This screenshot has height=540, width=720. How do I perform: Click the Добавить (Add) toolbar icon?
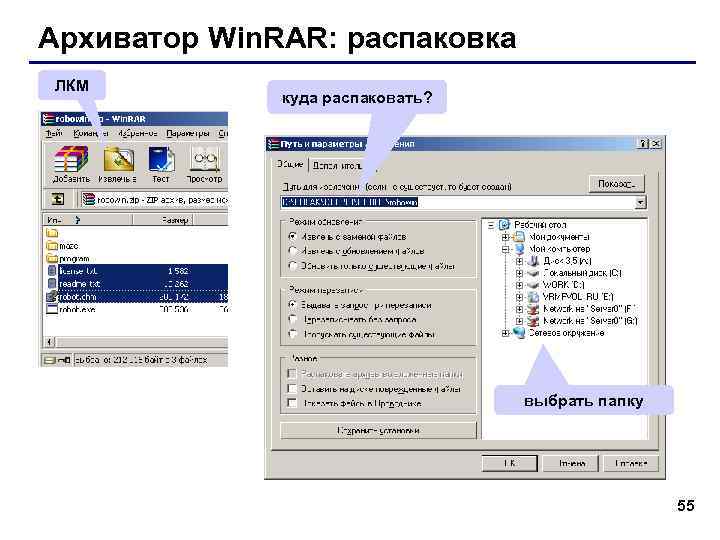70,159
